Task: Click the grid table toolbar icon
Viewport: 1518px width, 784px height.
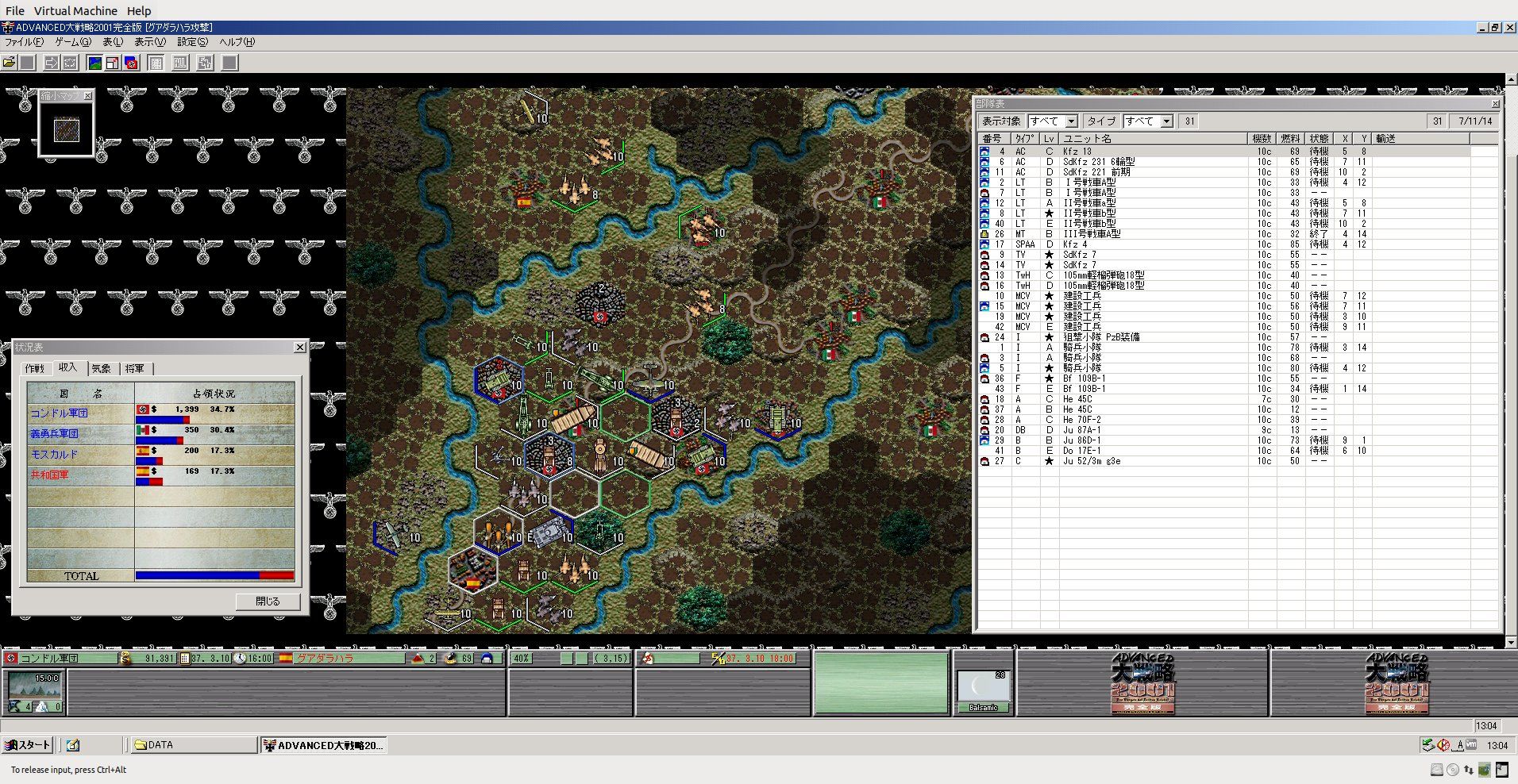Action: [156, 63]
